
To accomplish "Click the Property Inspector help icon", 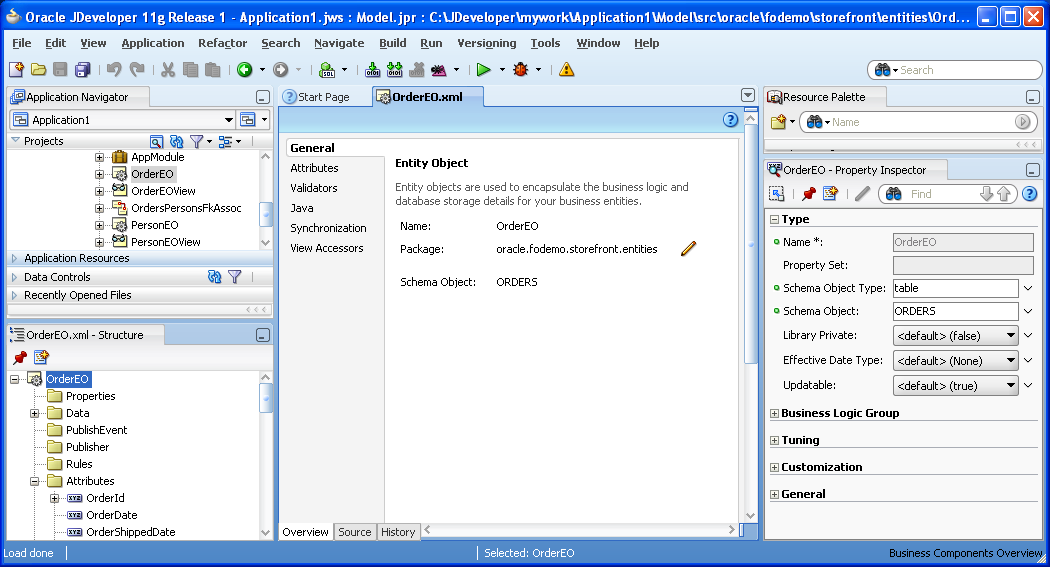I will click(1029, 194).
